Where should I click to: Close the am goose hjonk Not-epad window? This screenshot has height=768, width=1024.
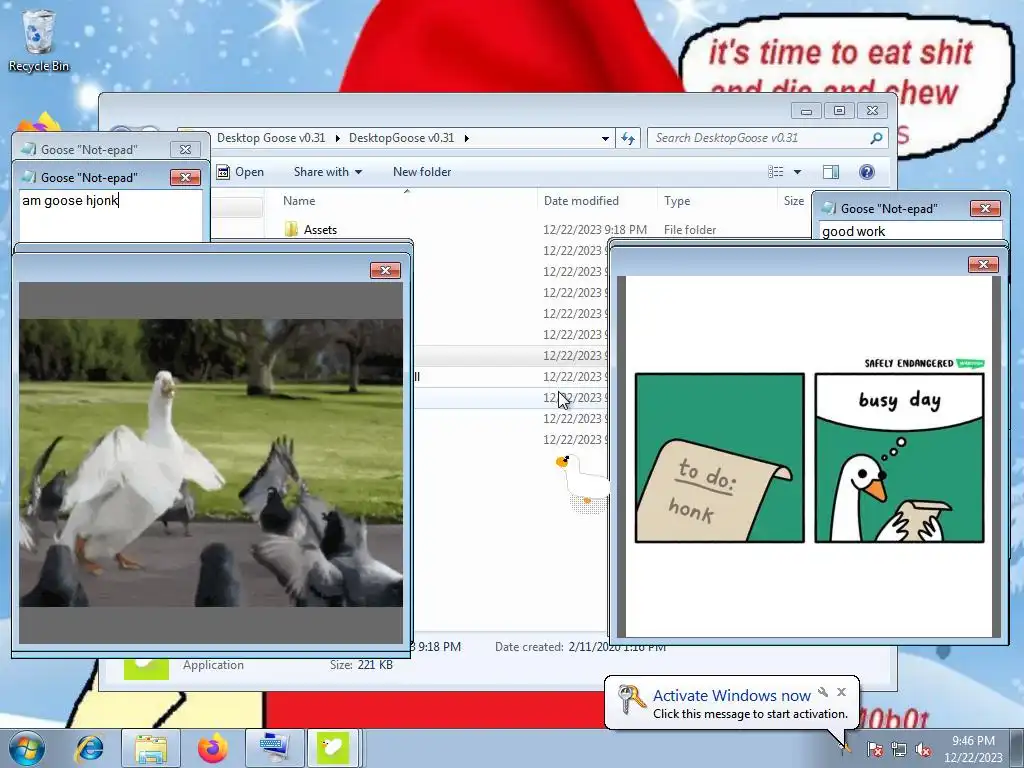[x=185, y=177]
